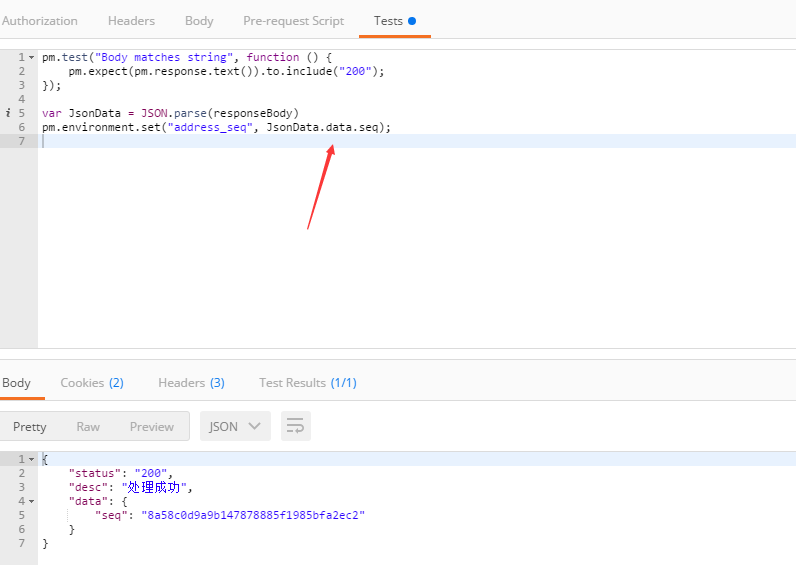Collapse the pm.test function fold arrow on line 1
The image size is (796, 565).
[x=31, y=57]
